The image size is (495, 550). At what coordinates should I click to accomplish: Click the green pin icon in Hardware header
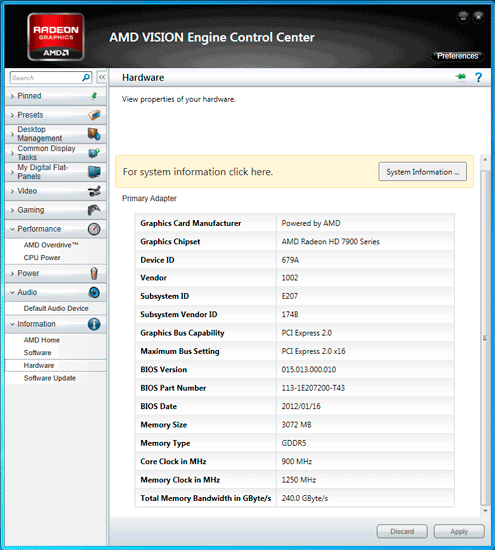pos(461,76)
